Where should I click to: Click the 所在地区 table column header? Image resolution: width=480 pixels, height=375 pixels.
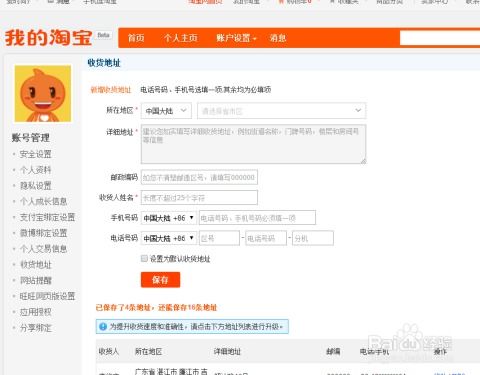click(x=148, y=351)
